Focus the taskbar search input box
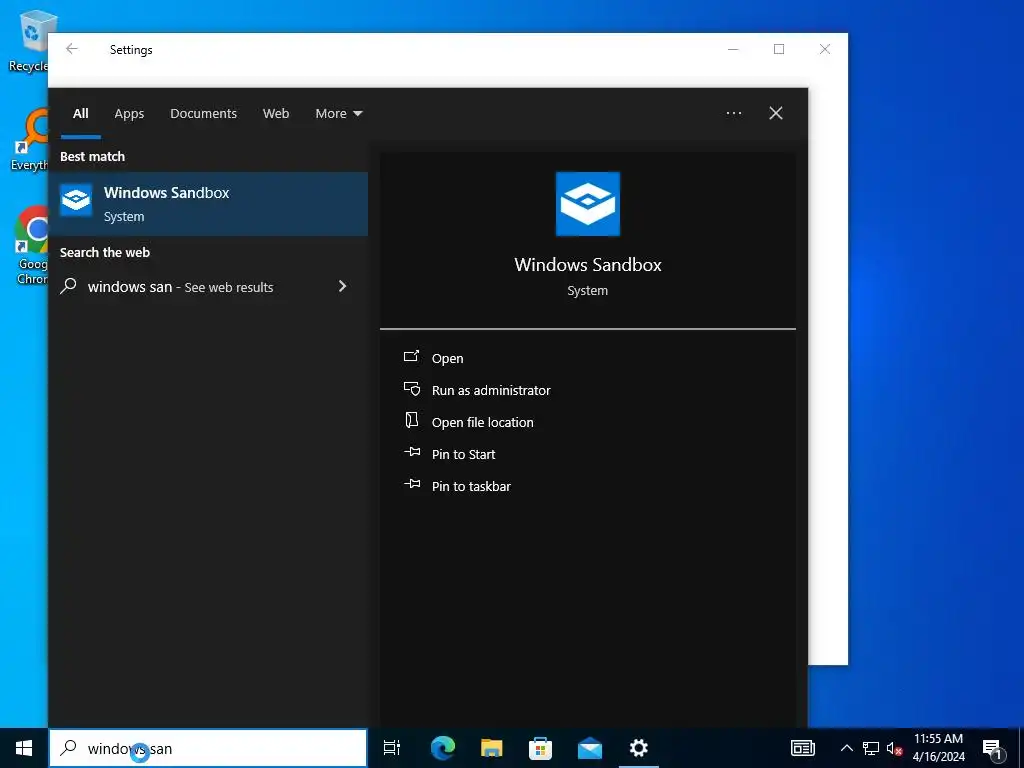Image resolution: width=1024 pixels, height=768 pixels. [208, 748]
